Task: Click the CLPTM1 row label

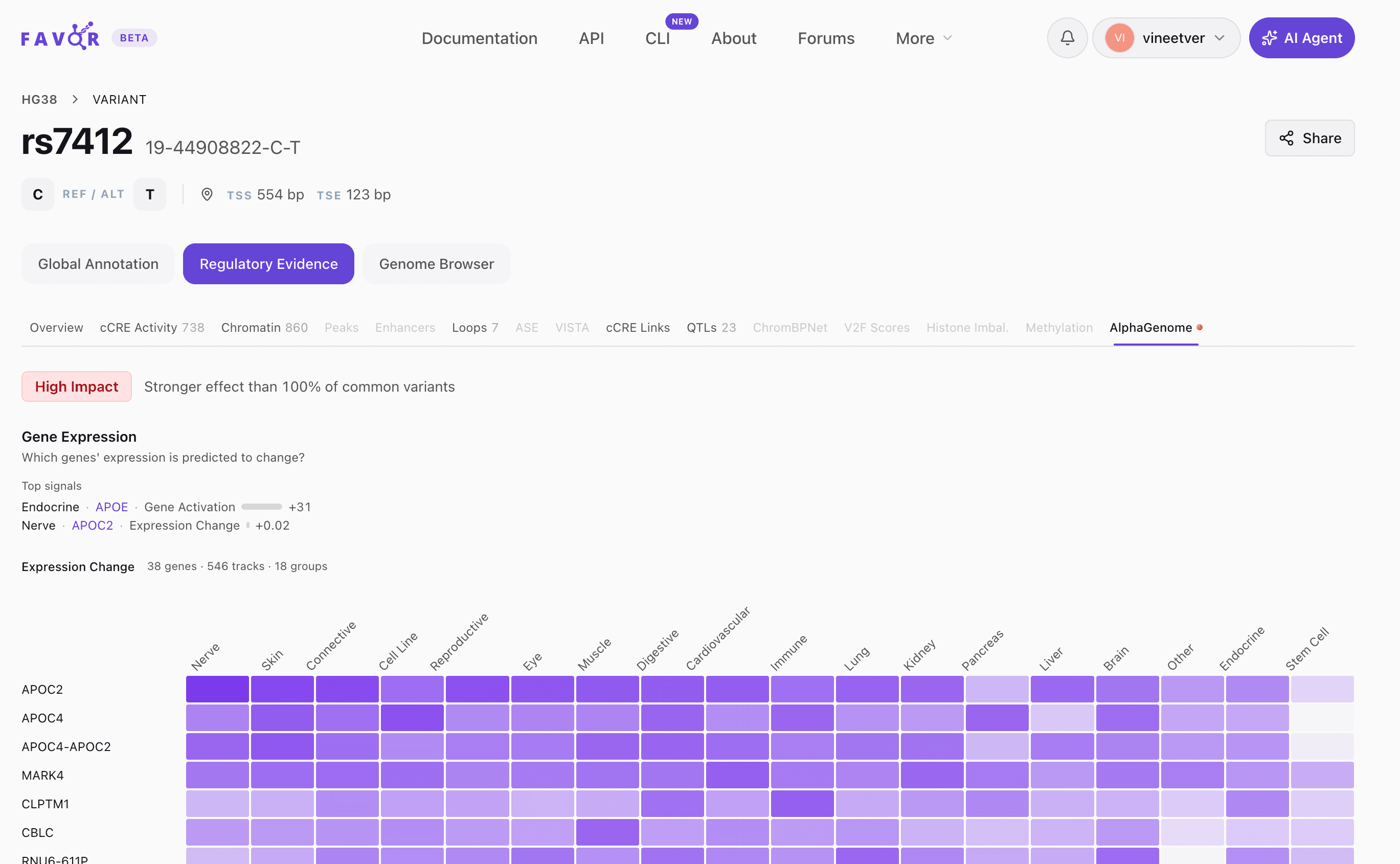Action: [x=45, y=804]
